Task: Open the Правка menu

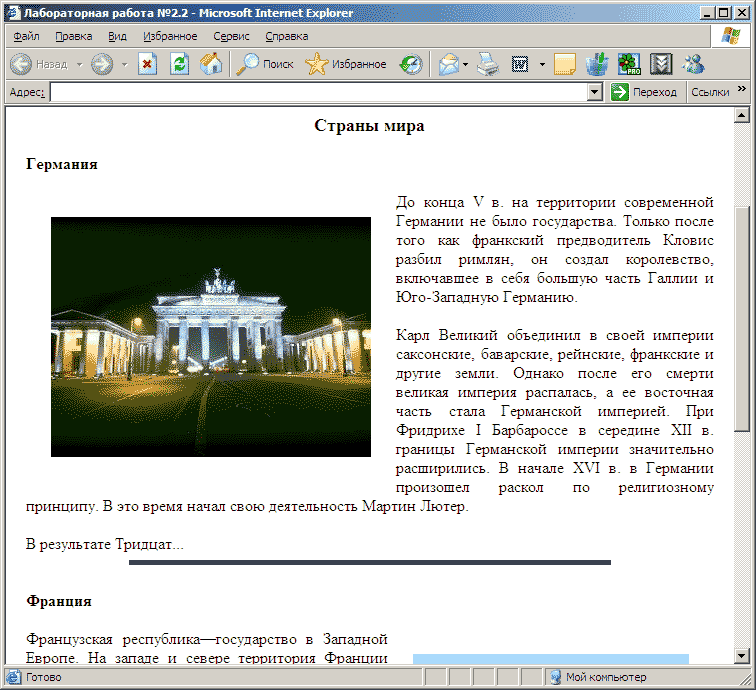Action: pos(74,37)
